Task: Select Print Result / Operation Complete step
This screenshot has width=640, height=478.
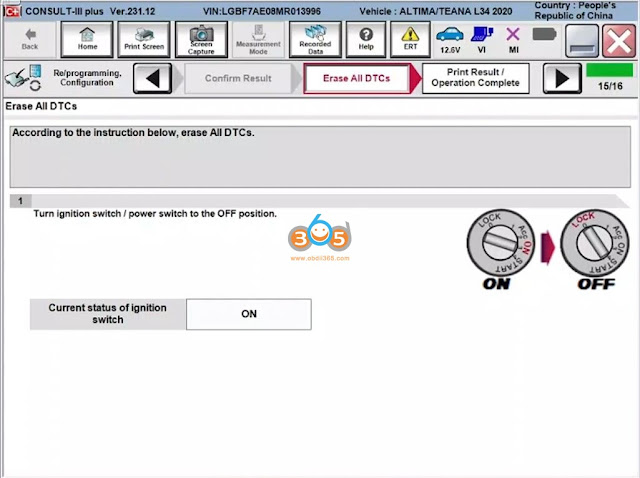Action: [476, 78]
